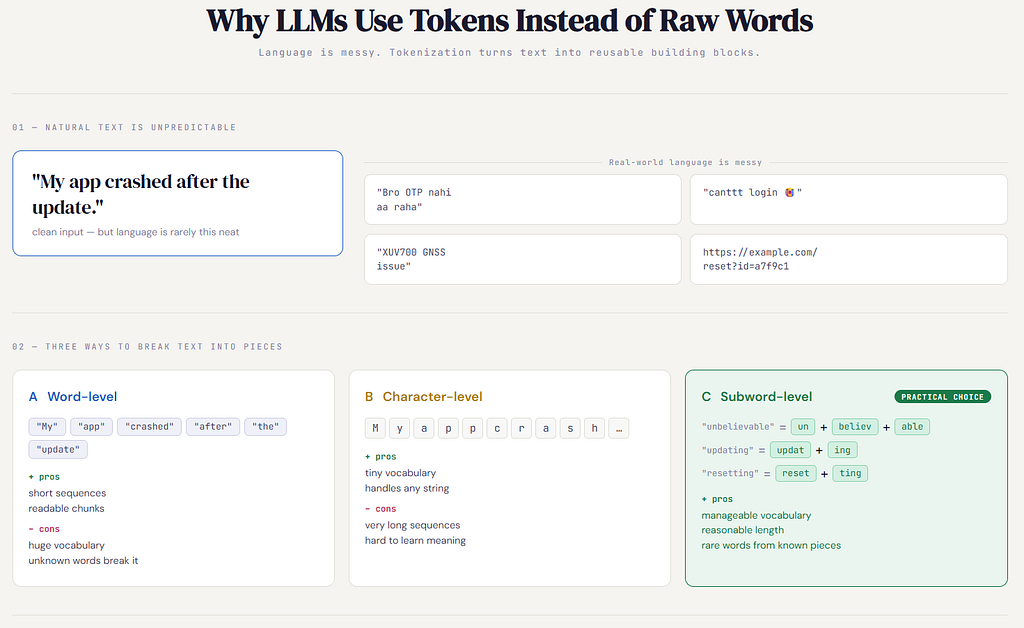
Task: Select the "the" word token chip
Action: (265, 426)
